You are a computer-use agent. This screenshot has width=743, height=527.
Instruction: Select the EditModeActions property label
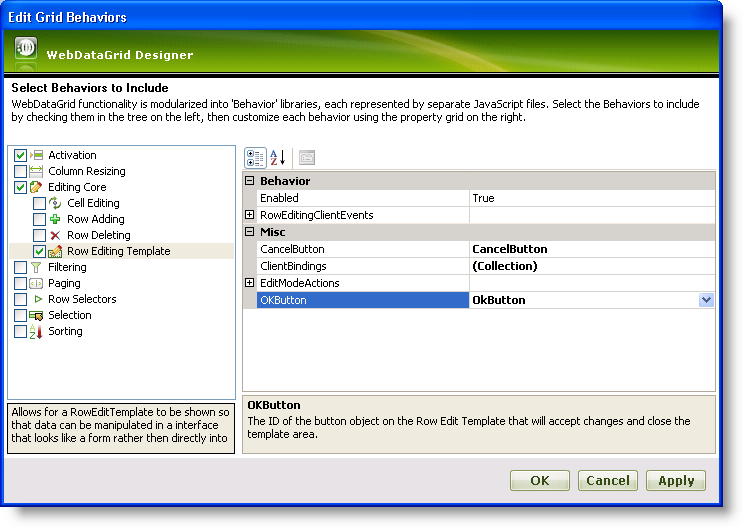tap(299, 283)
